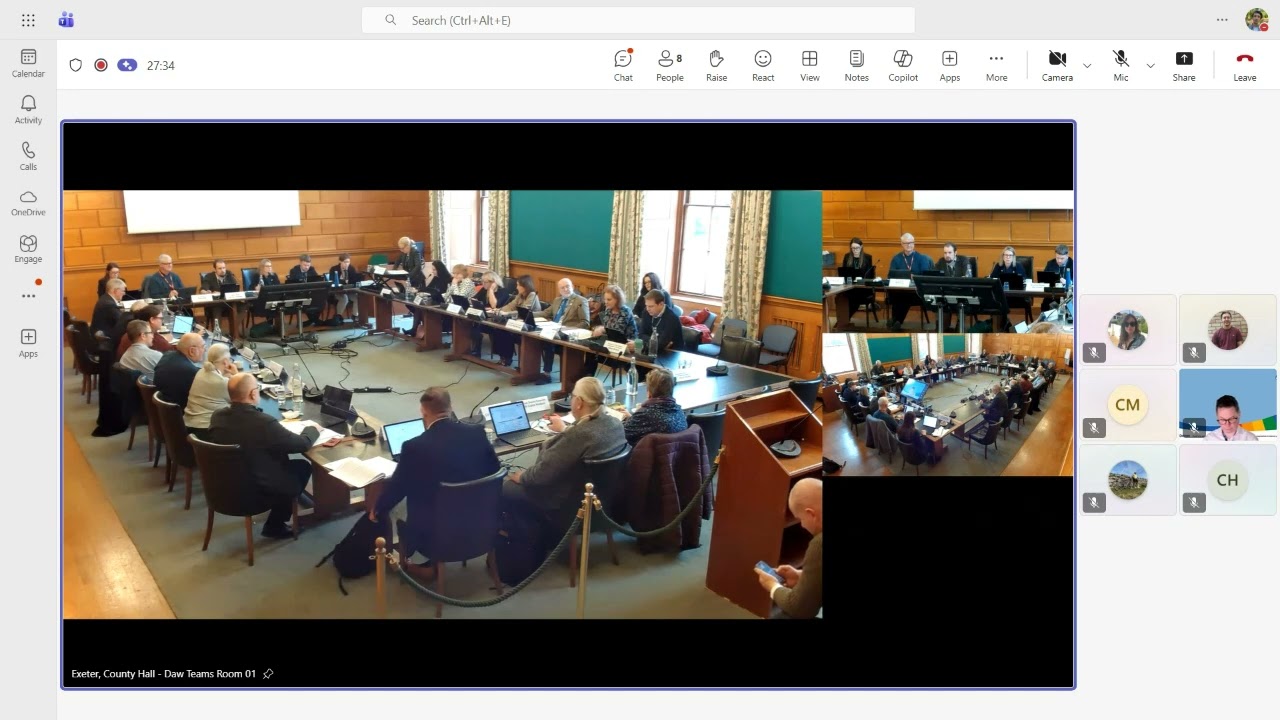Open Engage in the sidebar
The width and height of the screenshot is (1280, 720).
pyautogui.click(x=28, y=249)
